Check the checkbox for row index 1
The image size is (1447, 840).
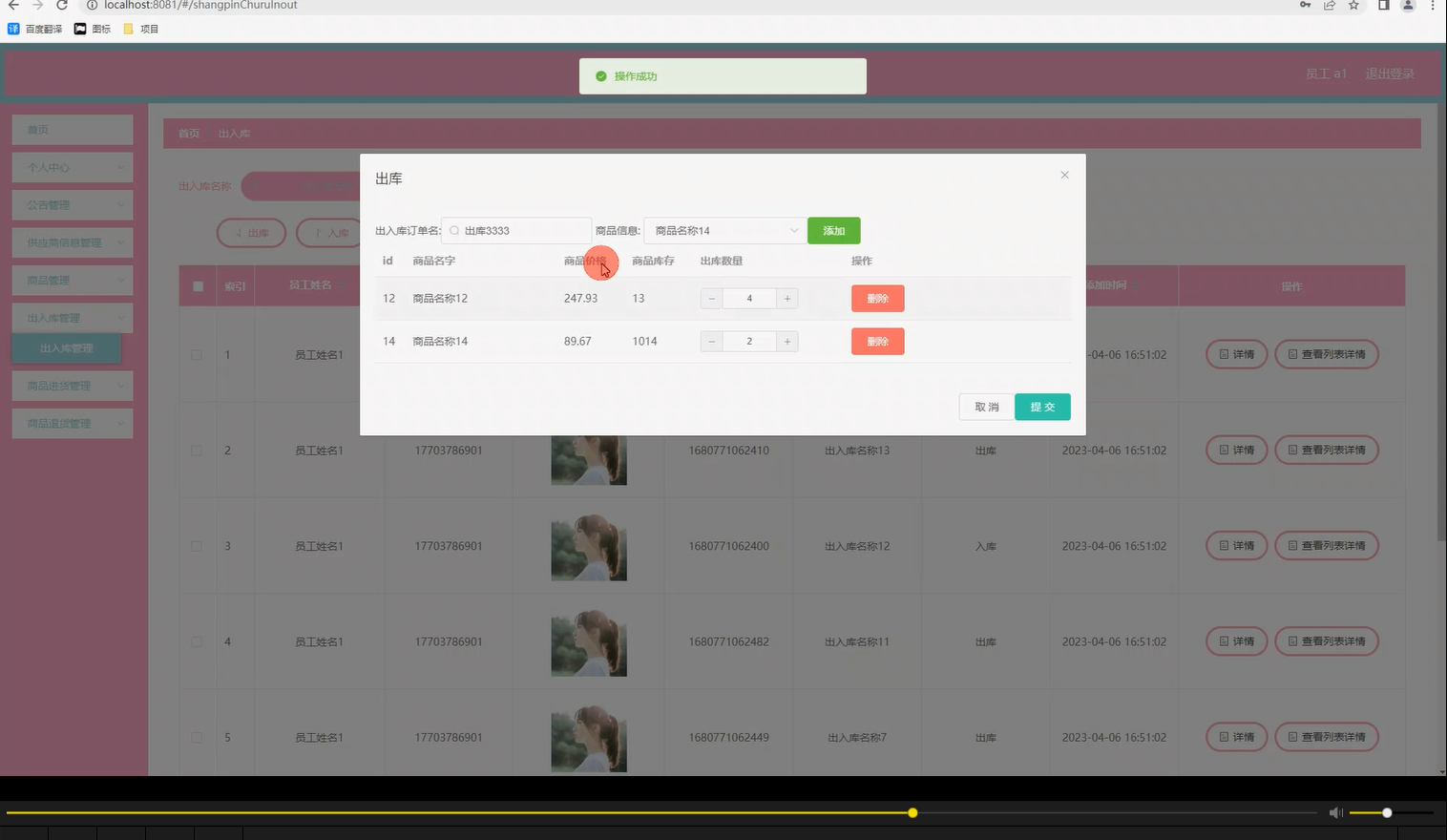(x=197, y=354)
